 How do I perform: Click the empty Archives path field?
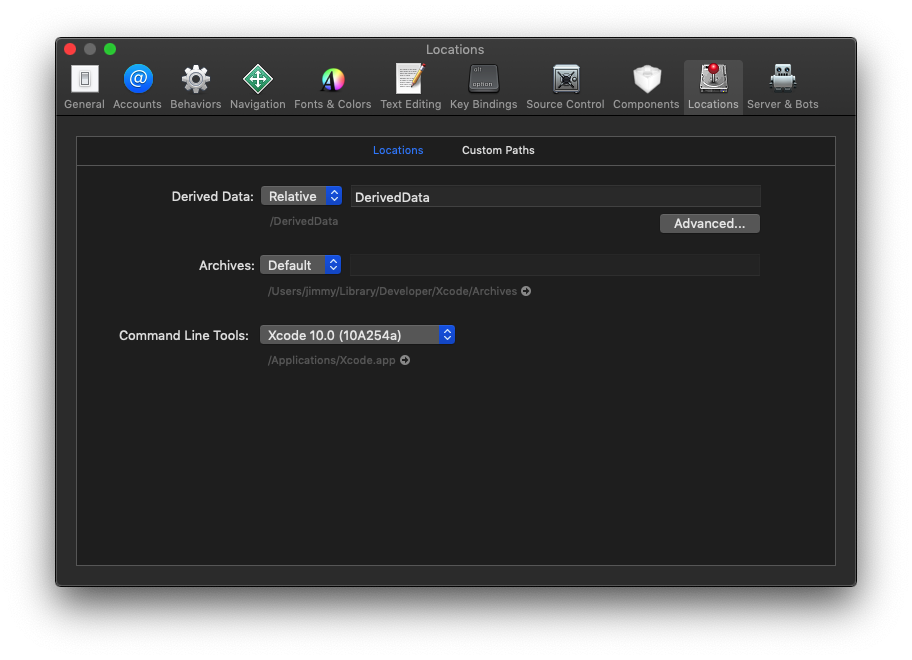[x=555, y=265]
